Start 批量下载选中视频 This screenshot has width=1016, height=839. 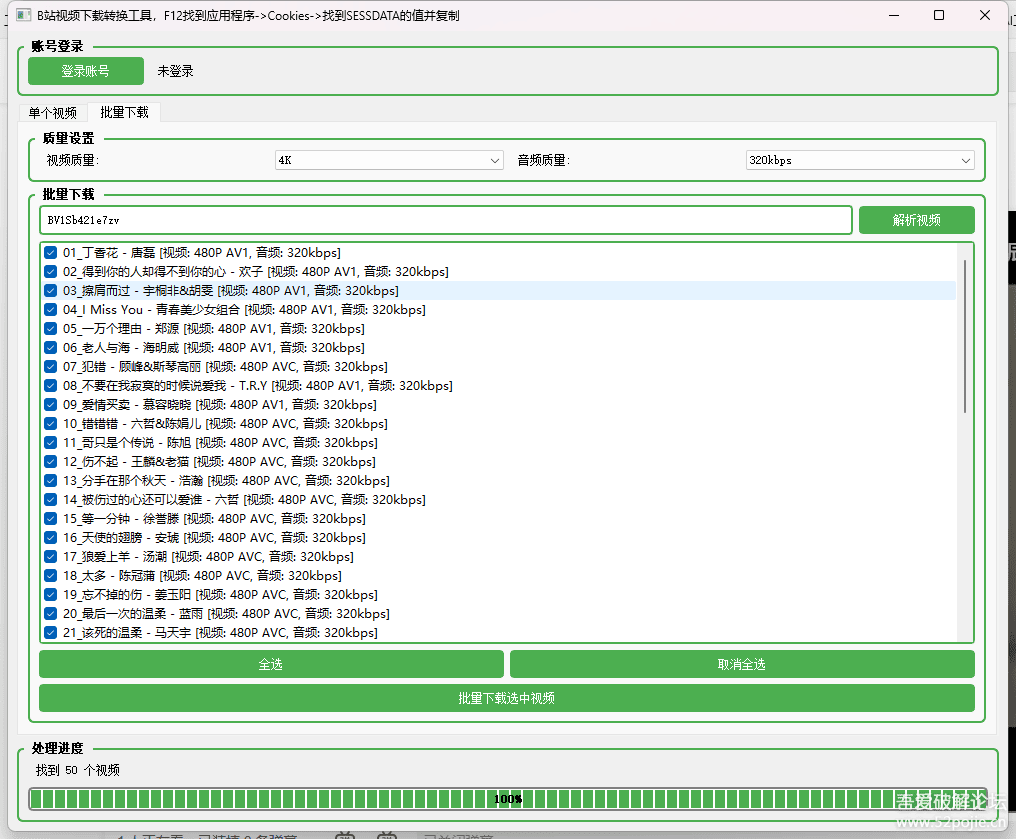(x=506, y=698)
